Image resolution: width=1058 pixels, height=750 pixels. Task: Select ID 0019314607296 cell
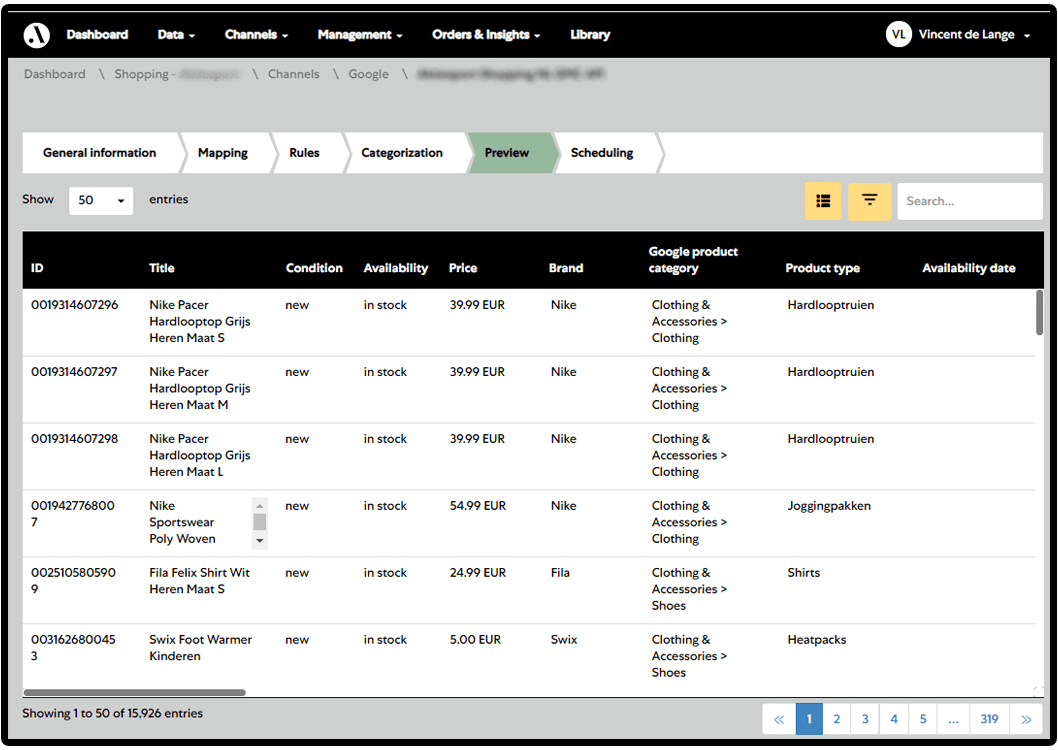click(x=74, y=305)
